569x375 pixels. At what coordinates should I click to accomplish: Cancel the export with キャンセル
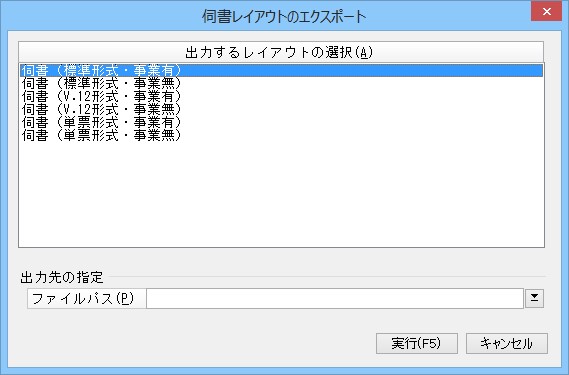[507, 343]
